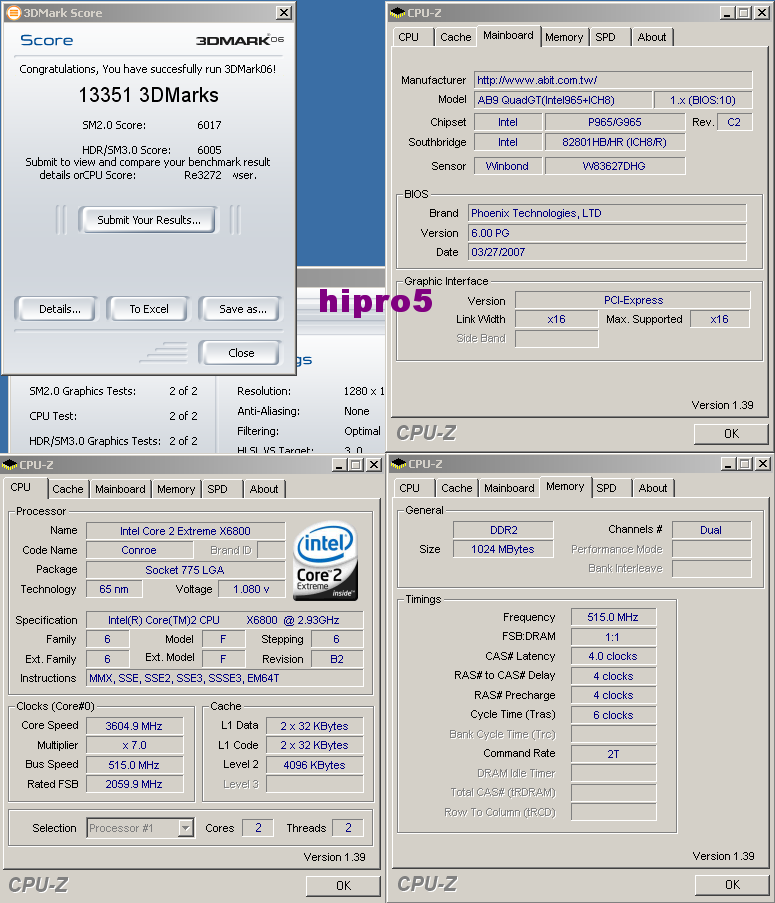Click the instructions field listing MMX, SSE
Screen dimensions: 775x903
click(x=225, y=678)
